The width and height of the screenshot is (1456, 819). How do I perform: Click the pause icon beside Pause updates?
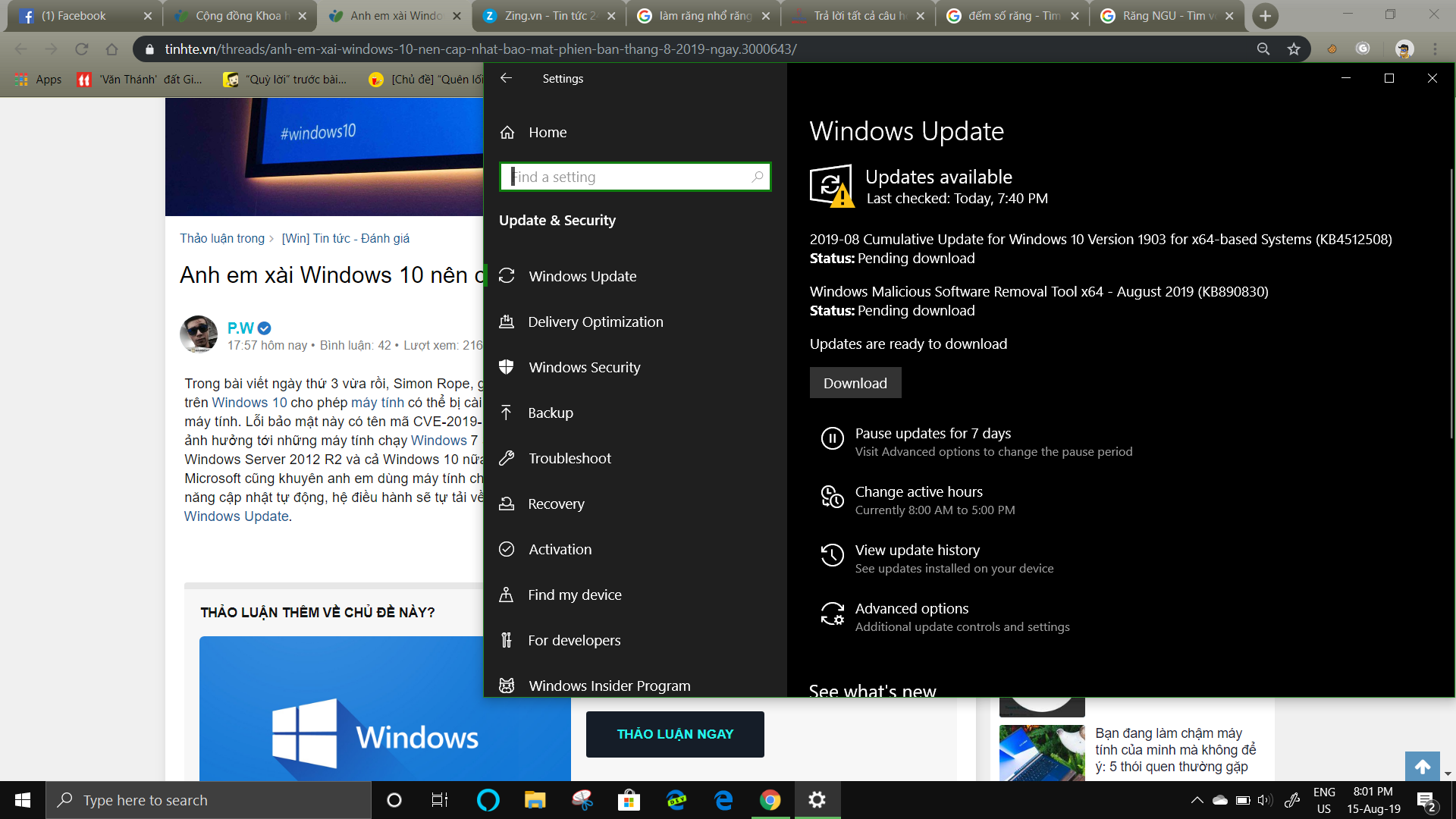(x=832, y=438)
